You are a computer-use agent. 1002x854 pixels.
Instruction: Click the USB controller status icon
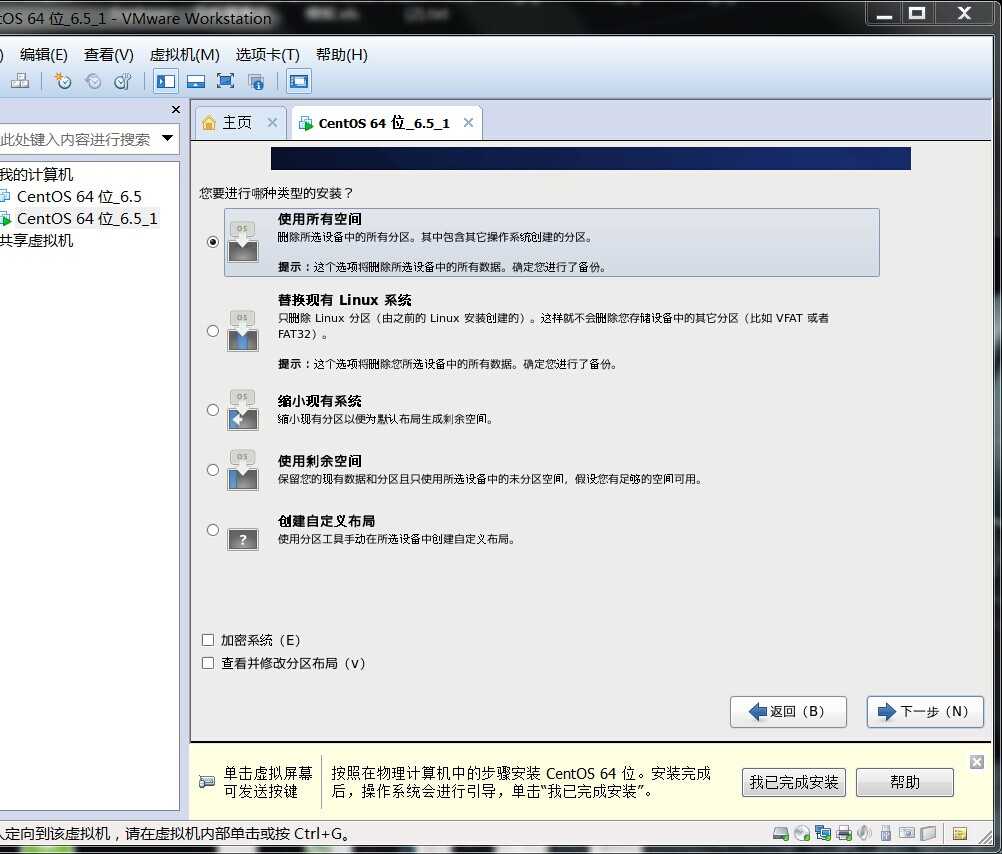click(885, 833)
